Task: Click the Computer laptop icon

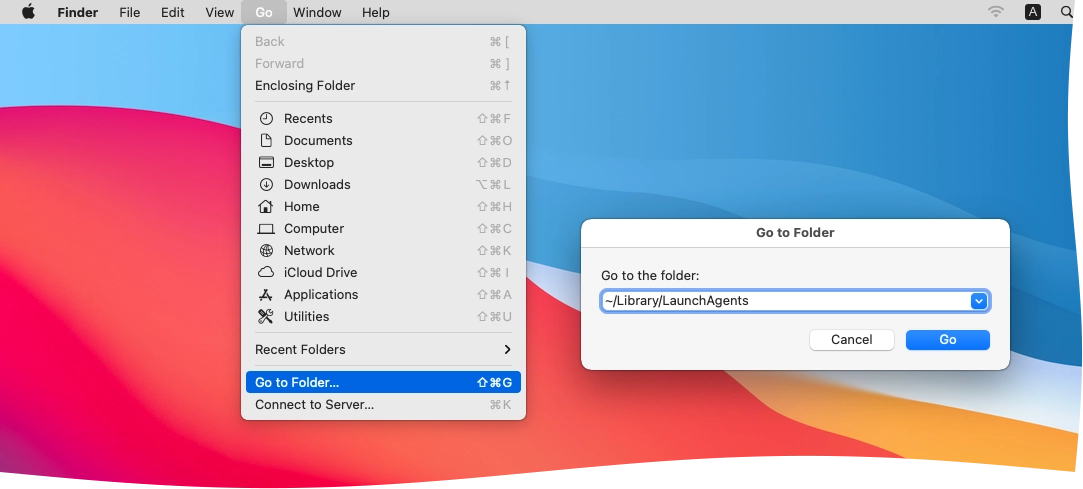Action: point(266,229)
